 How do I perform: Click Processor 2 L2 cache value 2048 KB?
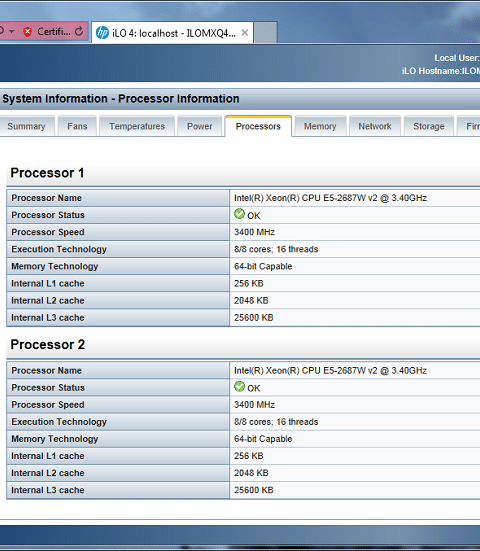click(251, 473)
